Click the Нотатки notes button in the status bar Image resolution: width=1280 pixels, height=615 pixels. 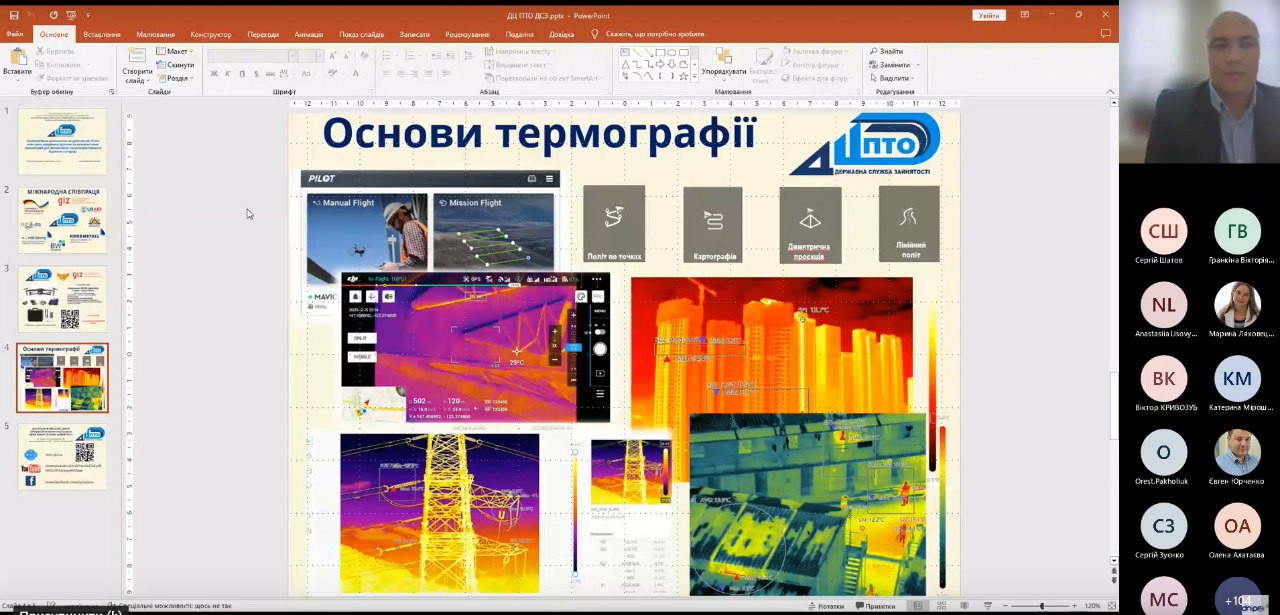click(x=826, y=606)
